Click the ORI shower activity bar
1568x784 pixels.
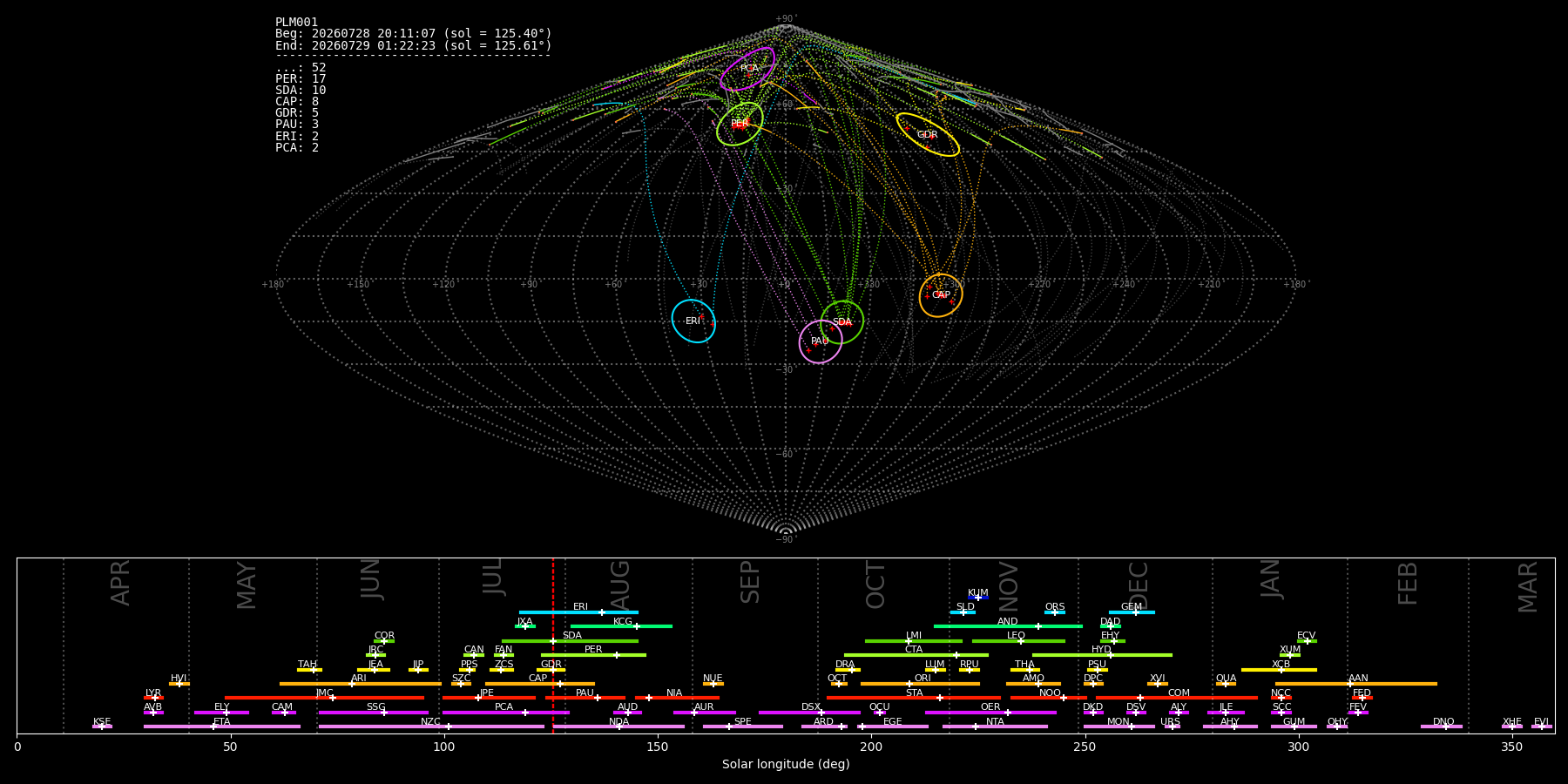tap(920, 684)
